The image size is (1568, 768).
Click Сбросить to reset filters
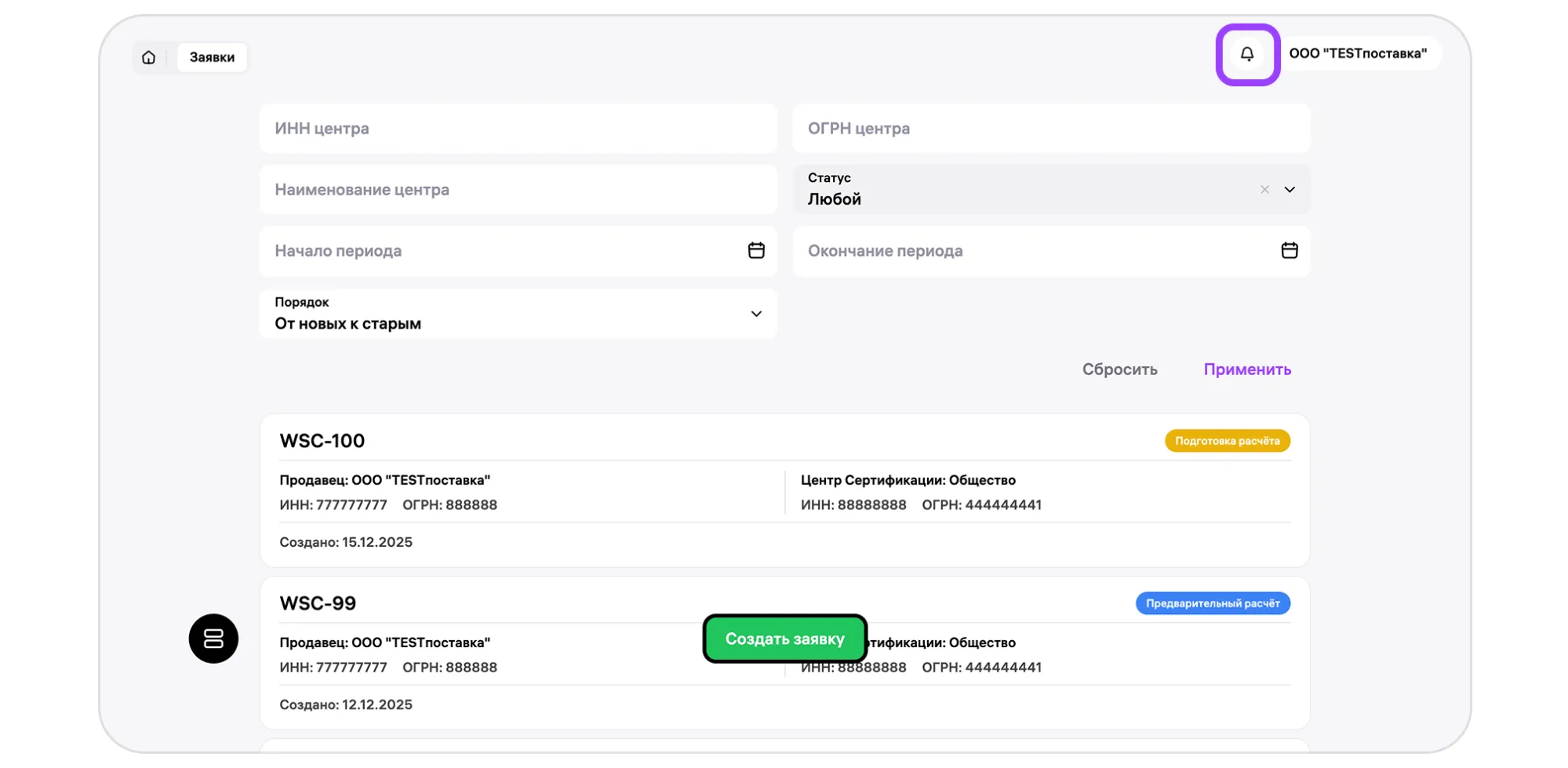1119,369
